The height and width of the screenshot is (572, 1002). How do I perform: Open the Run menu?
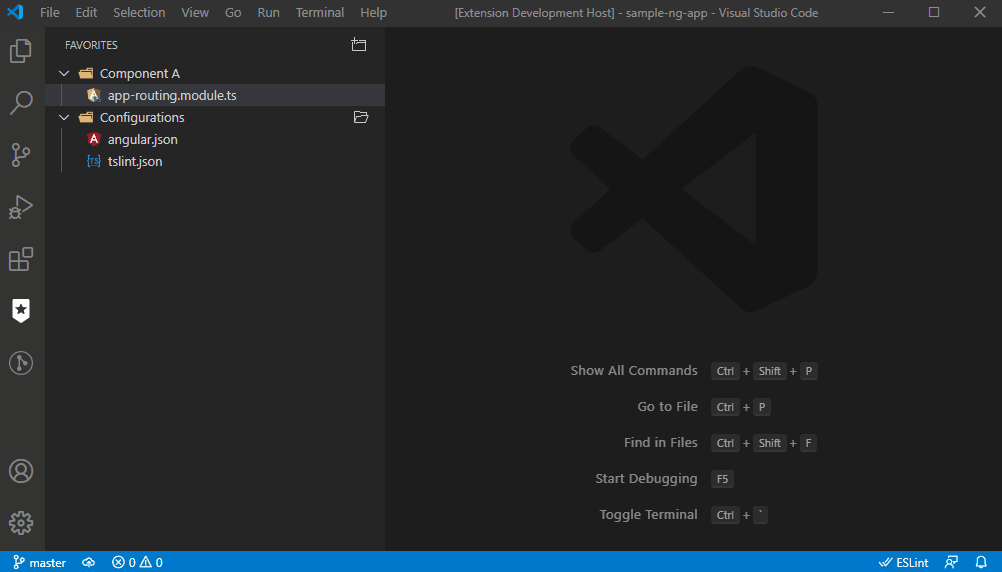[x=268, y=12]
